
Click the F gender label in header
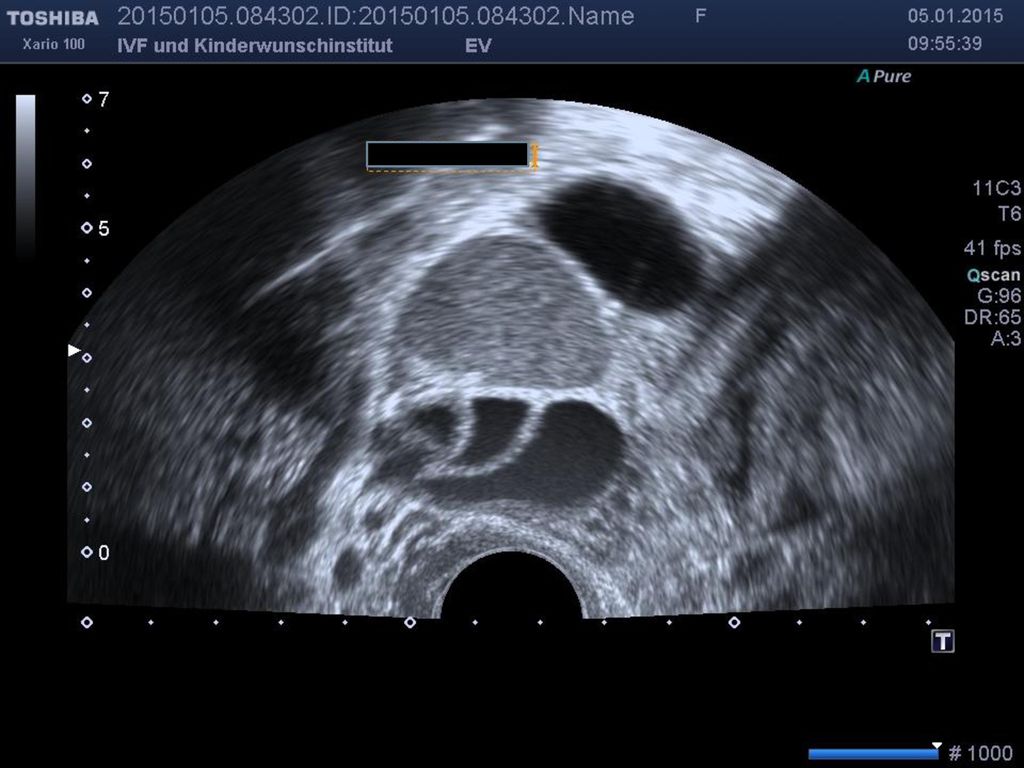click(x=700, y=16)
